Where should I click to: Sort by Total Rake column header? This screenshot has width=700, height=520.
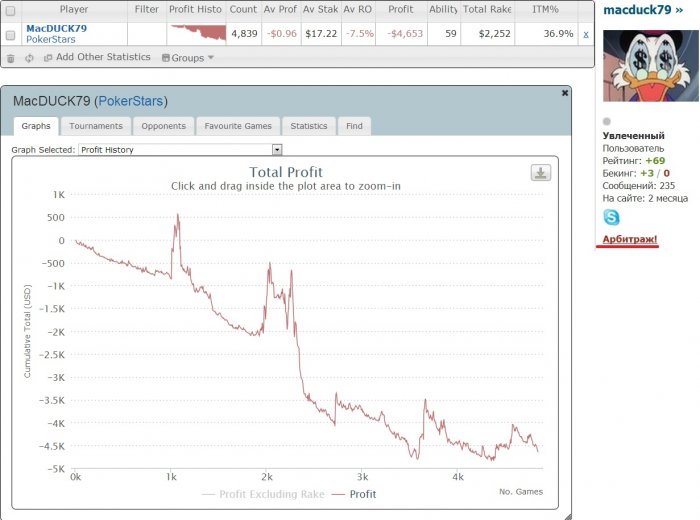[x=487, y=9]
